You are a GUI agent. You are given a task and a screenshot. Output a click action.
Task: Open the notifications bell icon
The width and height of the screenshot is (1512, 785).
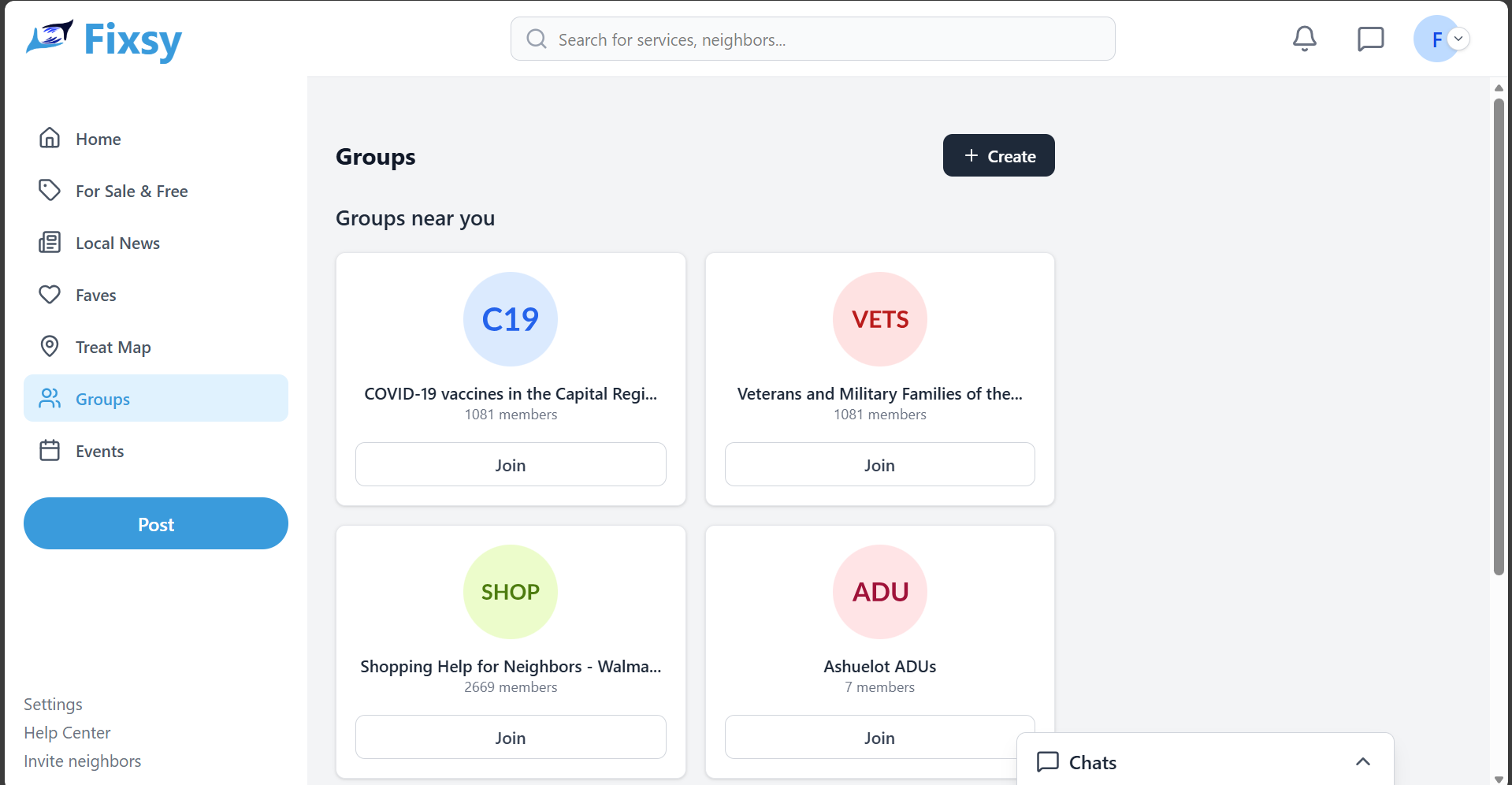[x=1304, y=39]
